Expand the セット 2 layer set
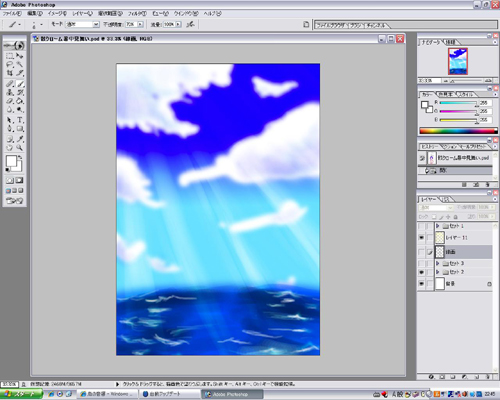Screen dimensions: 500x400 (438, 272)
